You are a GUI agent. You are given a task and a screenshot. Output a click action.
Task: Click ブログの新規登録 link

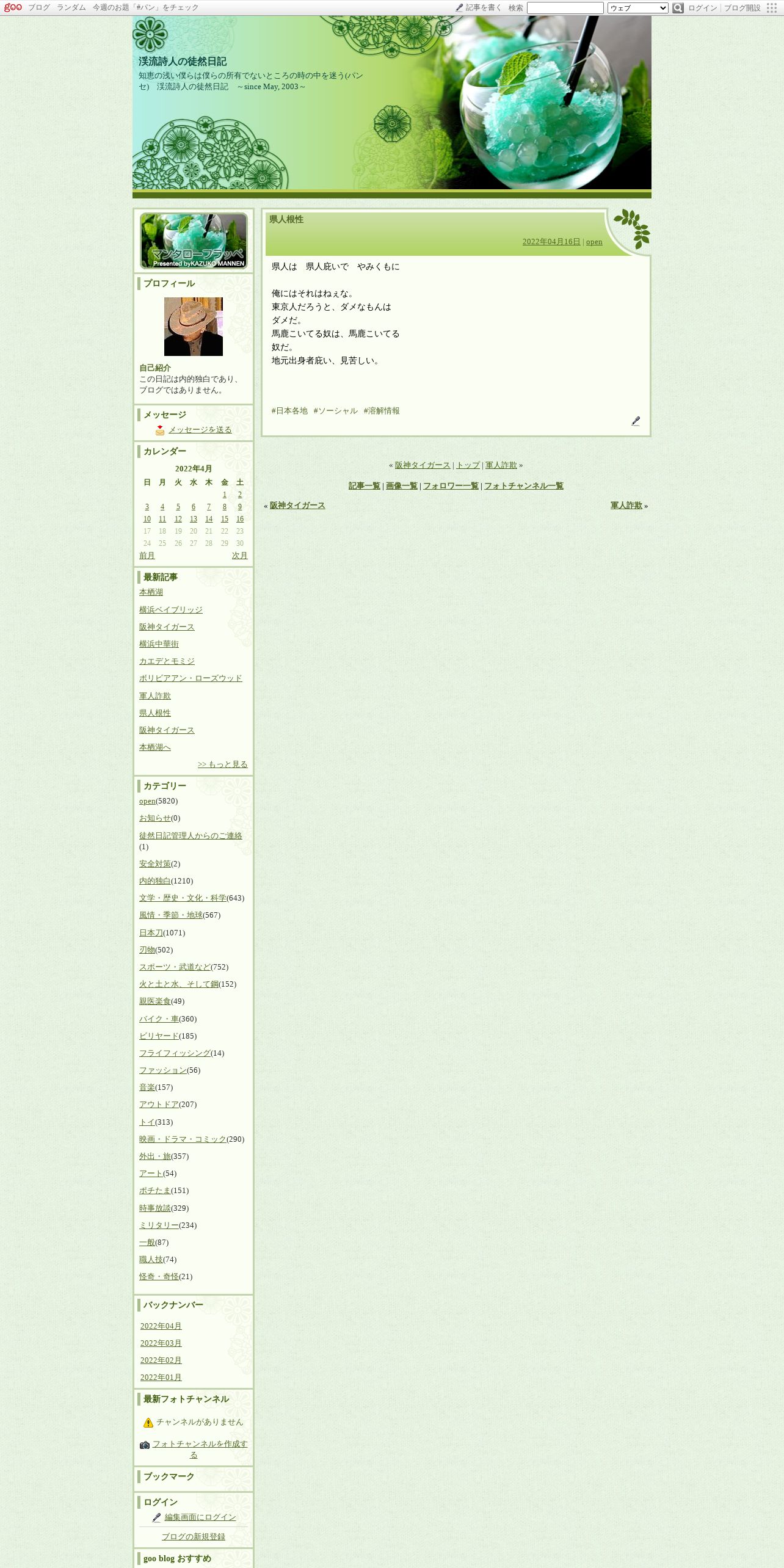pyautogui.click(x=194, y=1537)
